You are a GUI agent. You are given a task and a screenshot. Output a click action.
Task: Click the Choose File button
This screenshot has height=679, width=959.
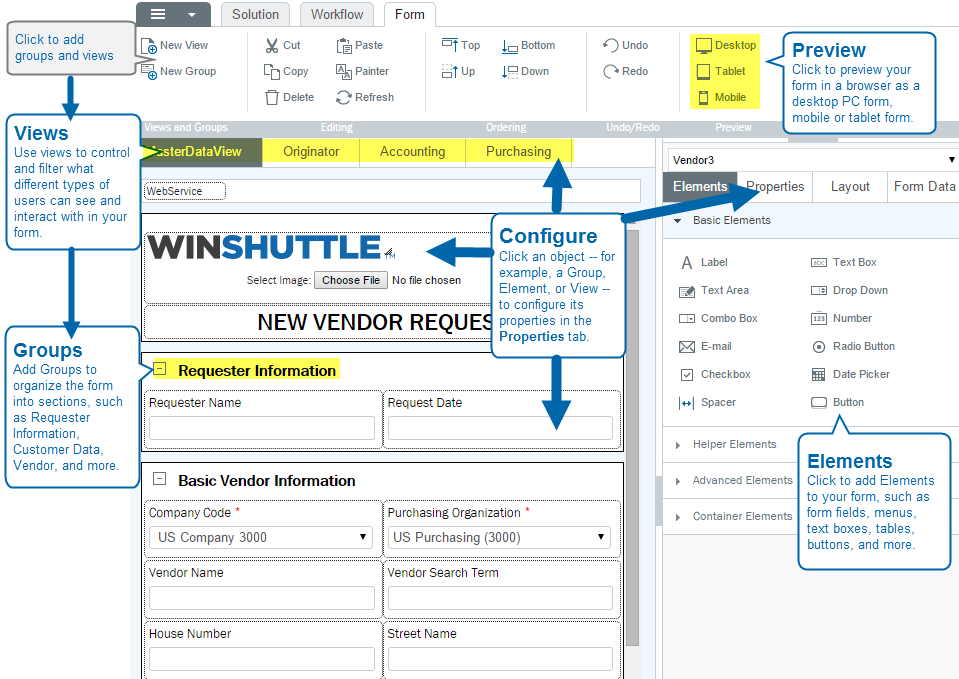[349, 280]
